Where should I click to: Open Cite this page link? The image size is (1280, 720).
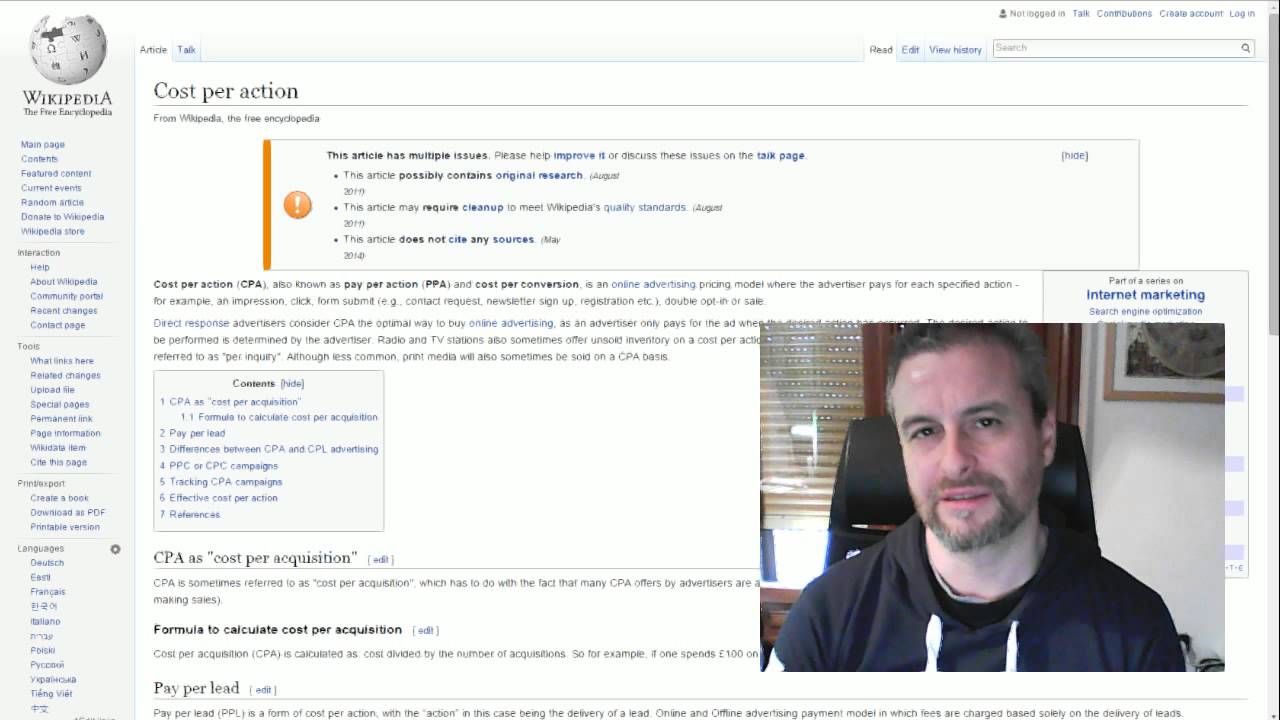[x=58, y=463]
